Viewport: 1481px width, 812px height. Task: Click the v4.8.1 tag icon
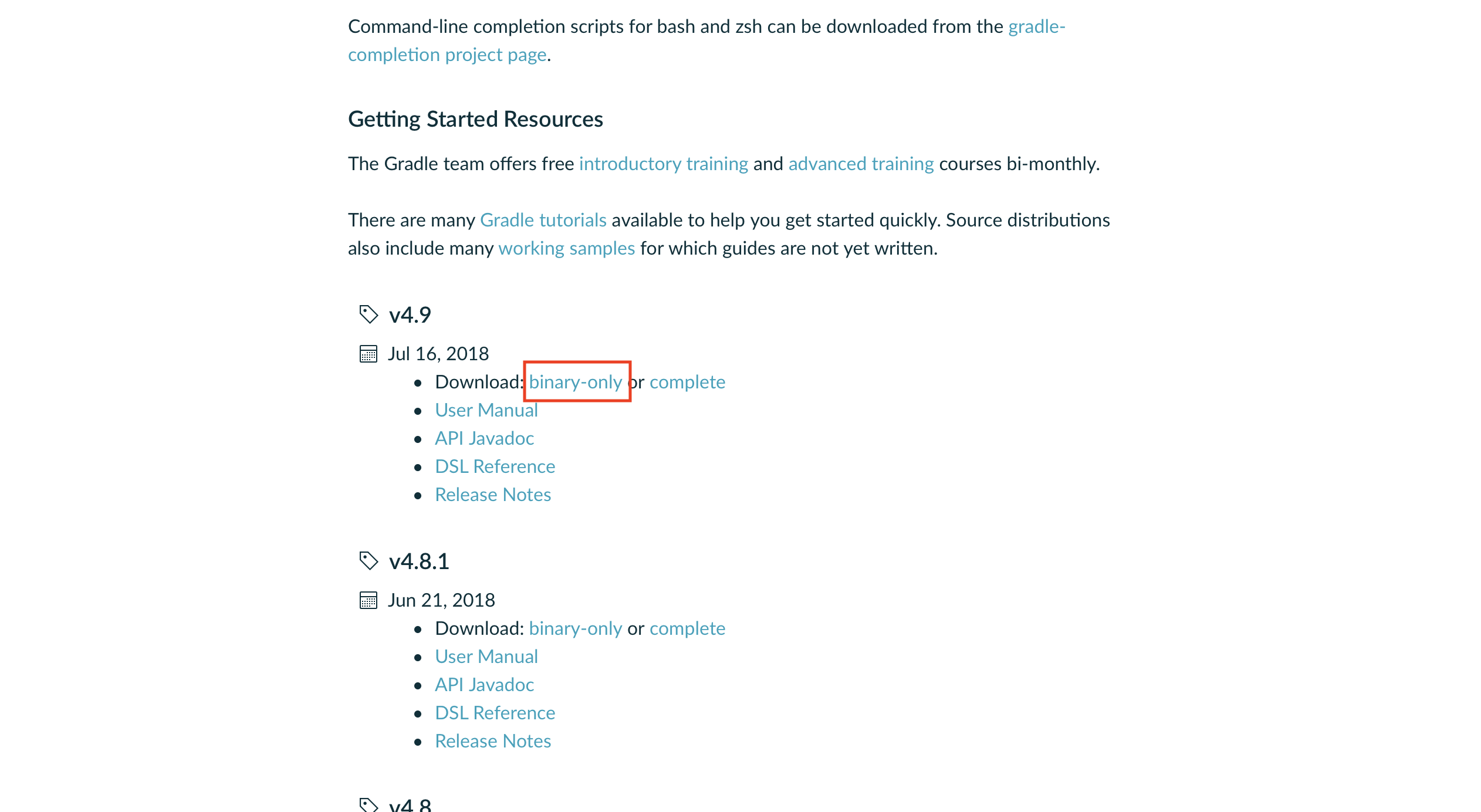click(x=369, y=561)
